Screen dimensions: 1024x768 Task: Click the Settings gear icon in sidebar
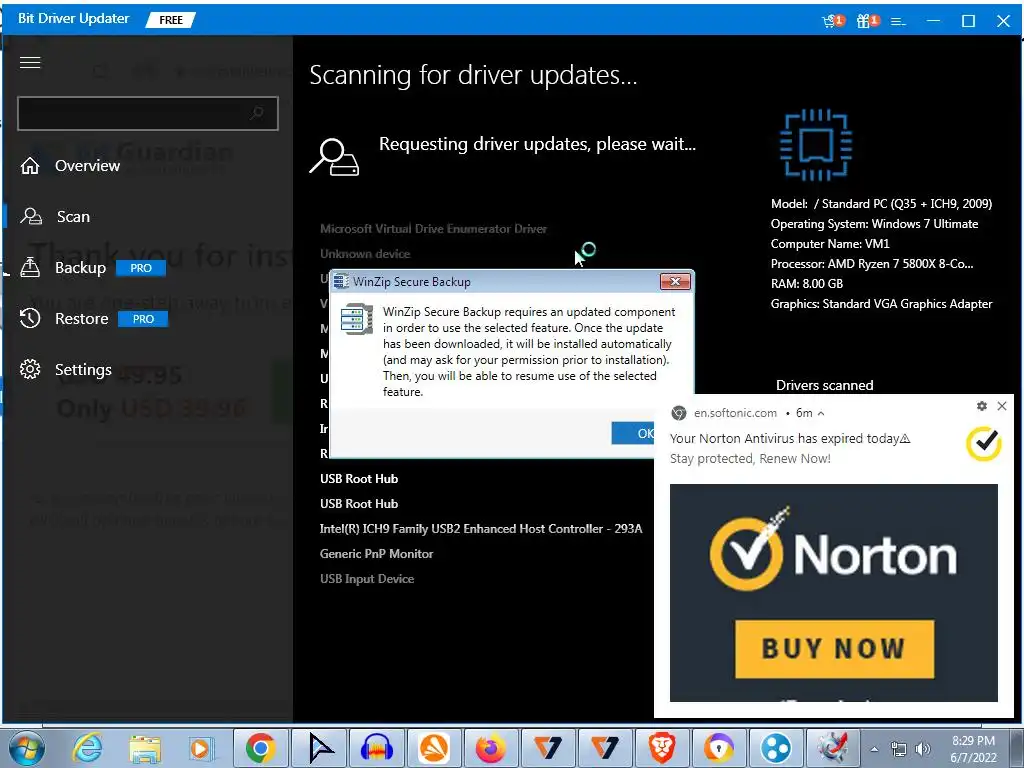click(30, 369)
